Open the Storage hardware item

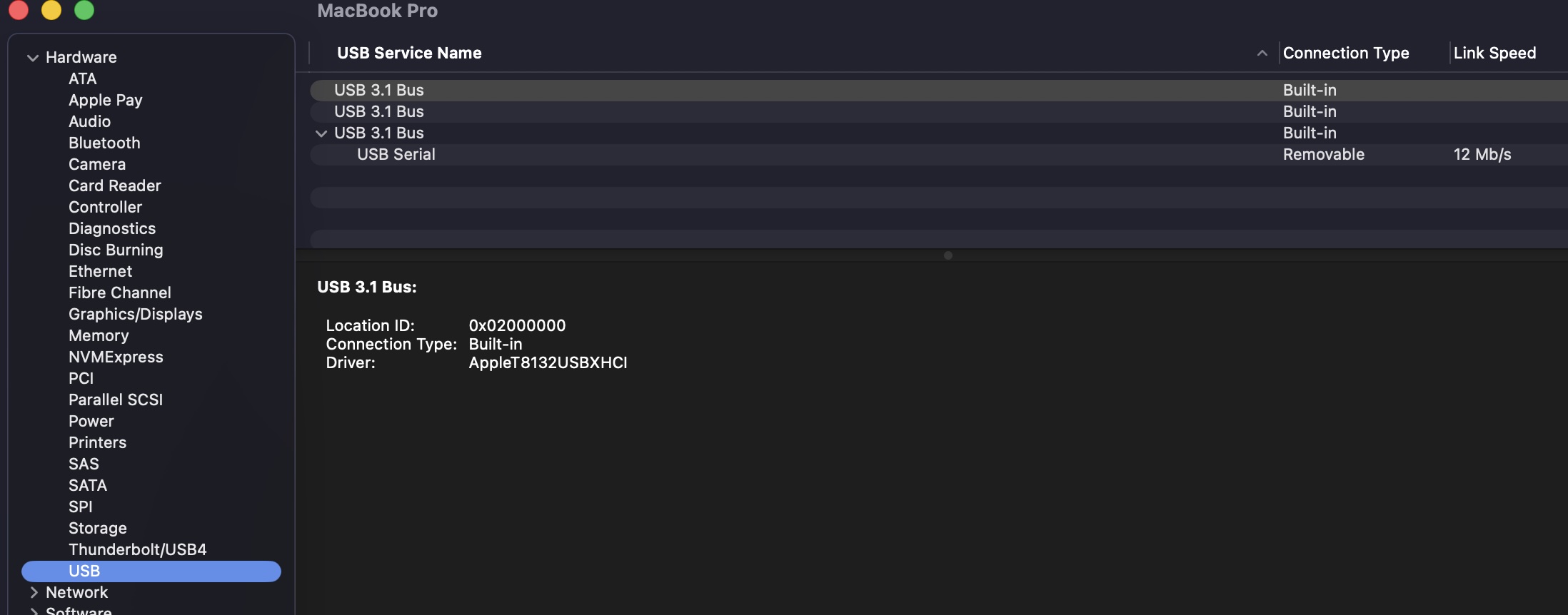click(97, 528)
